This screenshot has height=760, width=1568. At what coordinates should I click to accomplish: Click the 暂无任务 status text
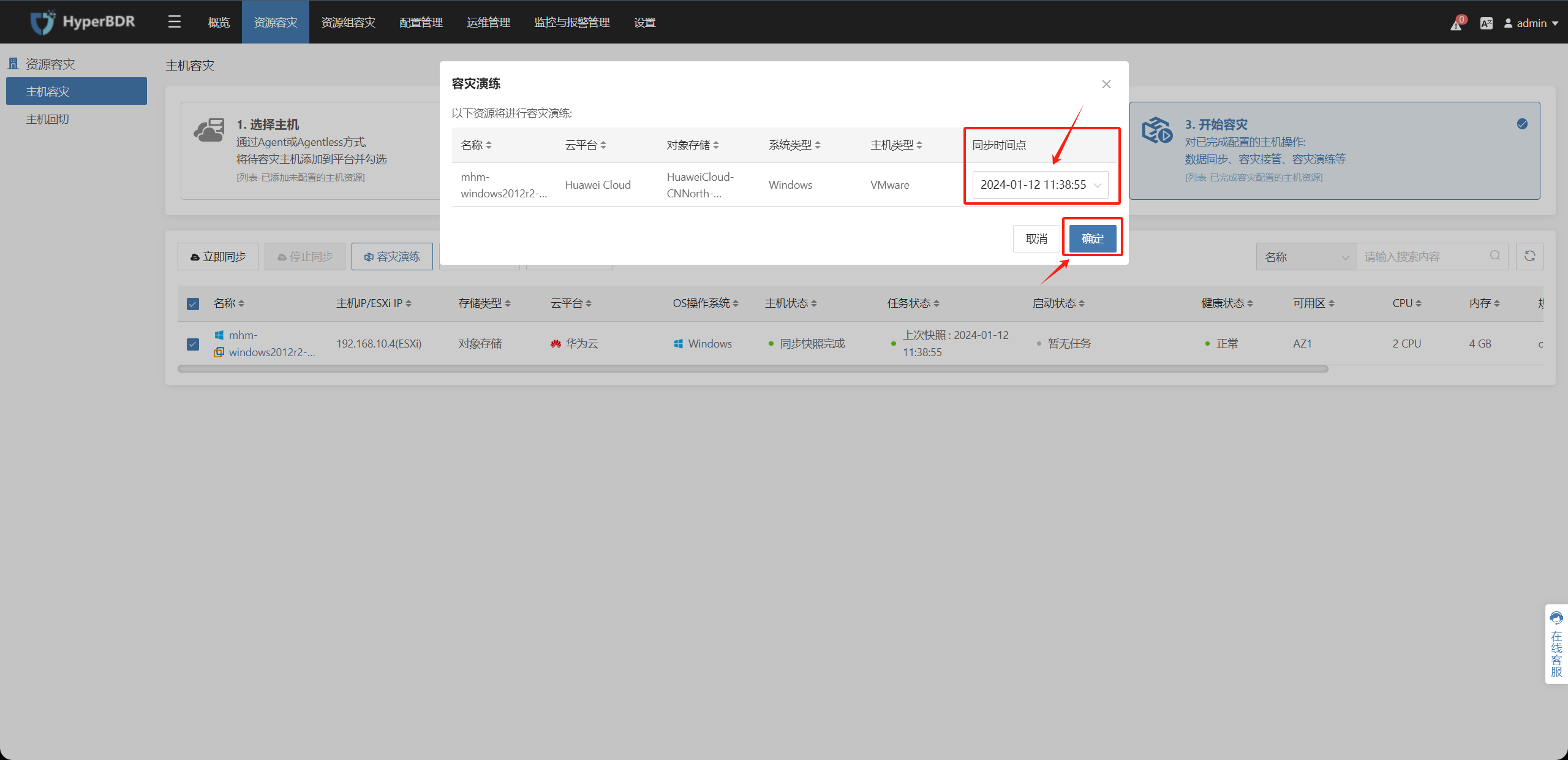coord(1069,344)
